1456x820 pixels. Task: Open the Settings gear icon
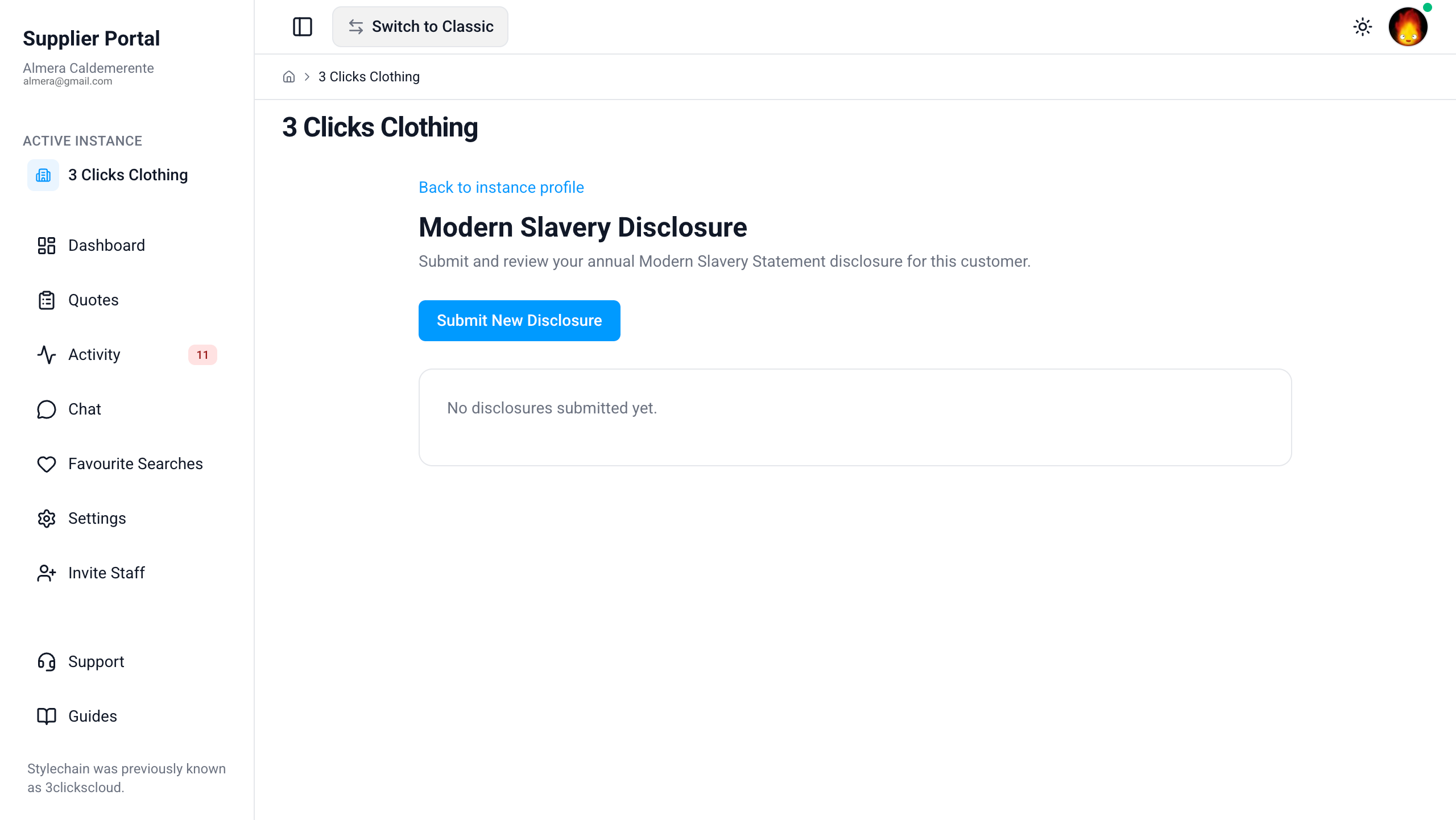pos(47,519)
